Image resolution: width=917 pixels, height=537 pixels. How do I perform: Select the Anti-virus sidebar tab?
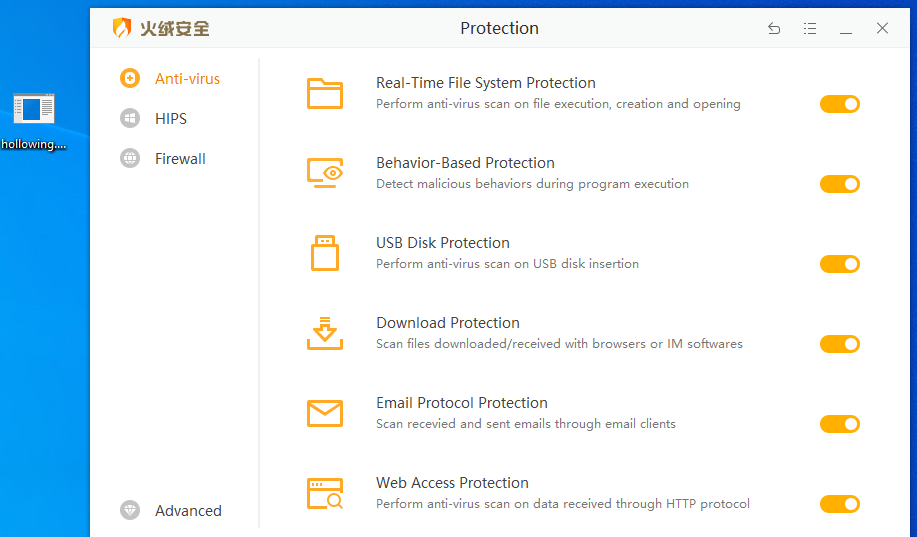point(186,79)
